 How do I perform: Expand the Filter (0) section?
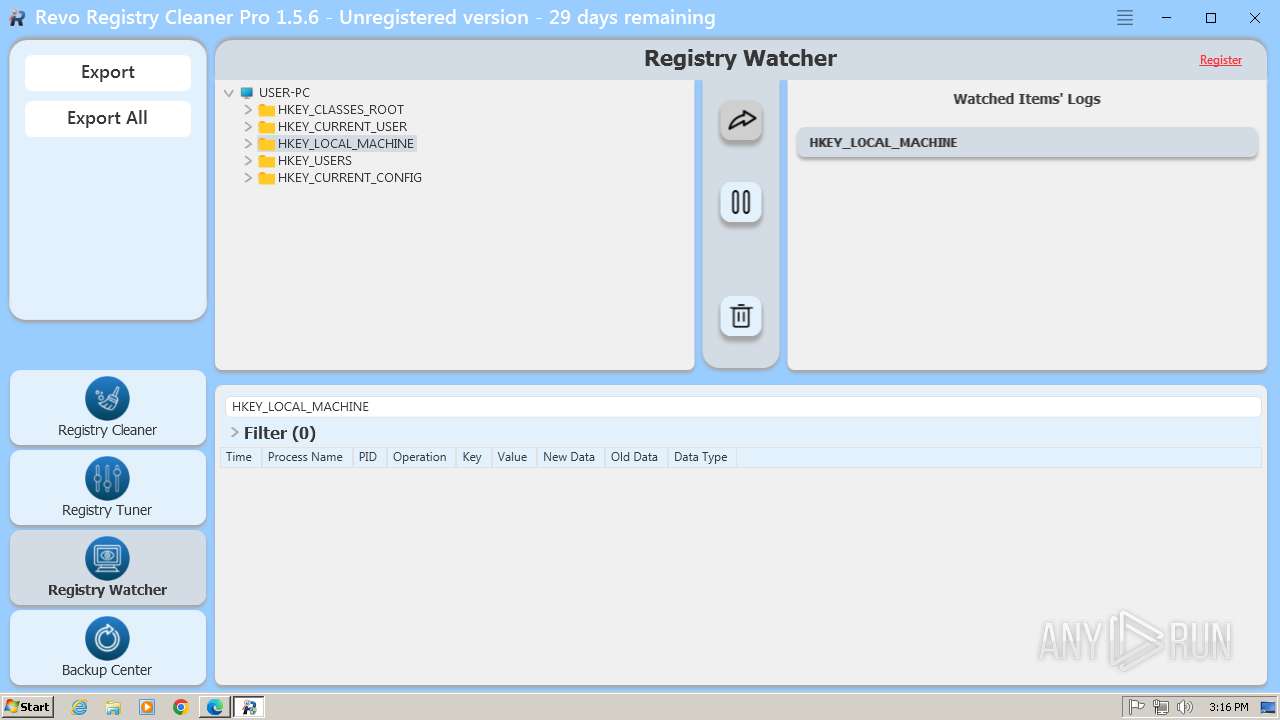tap(235, 433)
